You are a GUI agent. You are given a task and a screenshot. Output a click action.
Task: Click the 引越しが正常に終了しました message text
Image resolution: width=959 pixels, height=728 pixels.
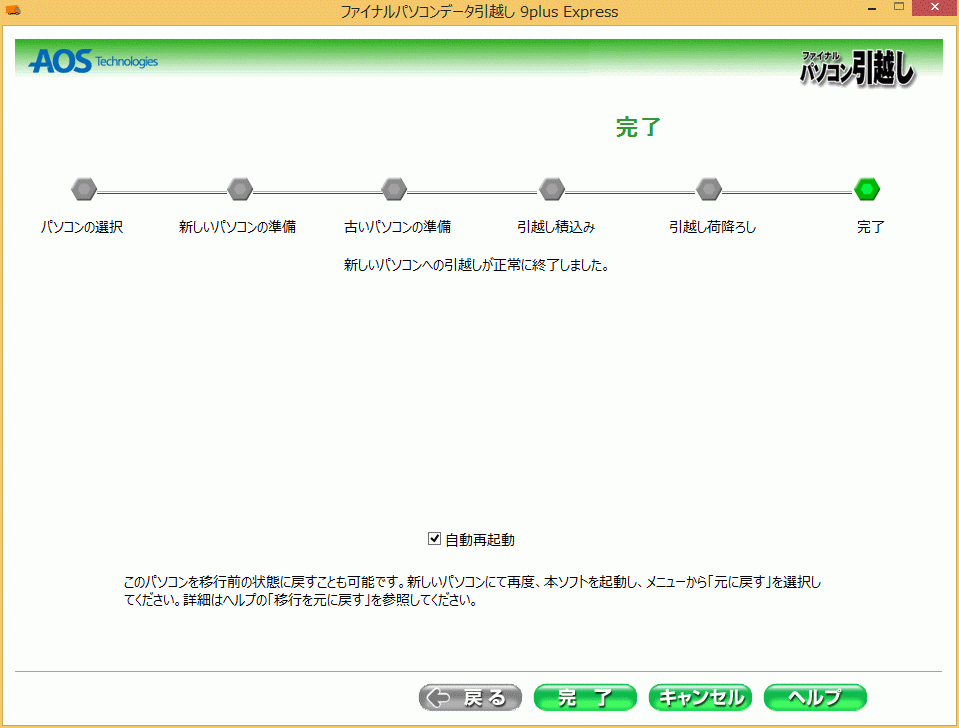pos(476,266)
